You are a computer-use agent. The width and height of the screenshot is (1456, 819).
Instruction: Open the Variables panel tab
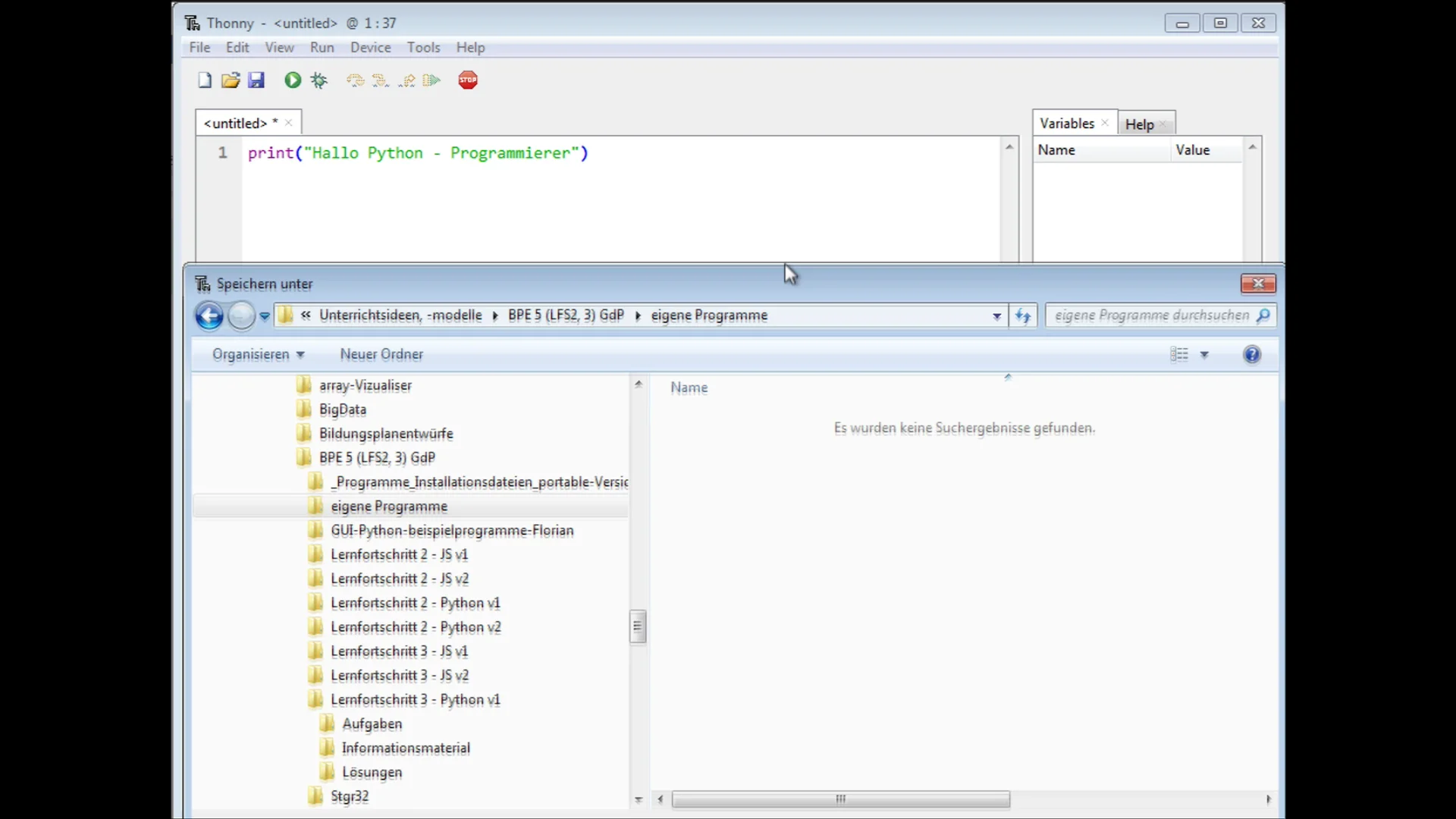coord(1066,122)
